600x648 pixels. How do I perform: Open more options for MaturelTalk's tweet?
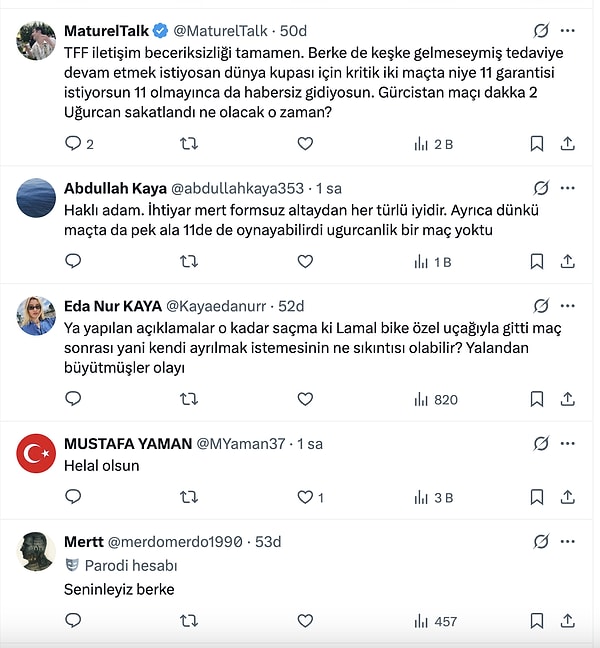[x=568, y=31]
